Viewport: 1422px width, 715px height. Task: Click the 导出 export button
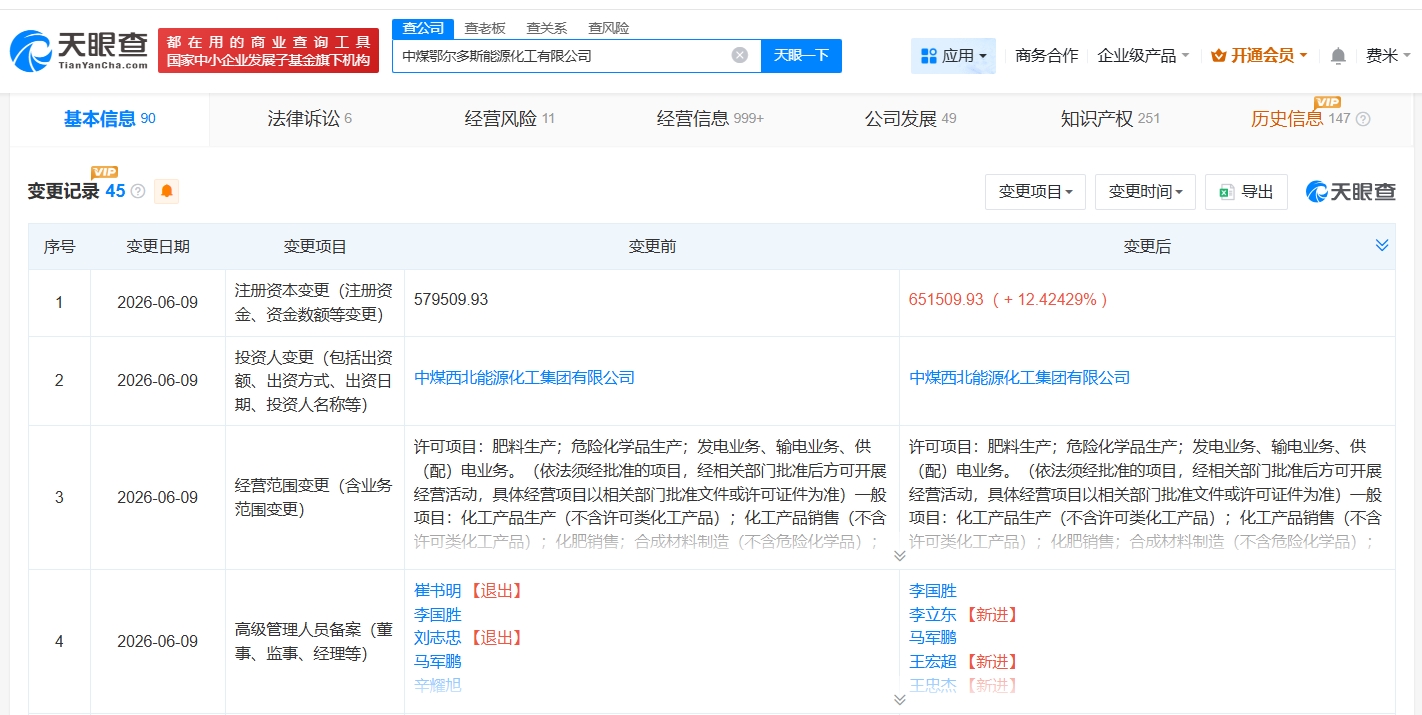point(1246,192)
